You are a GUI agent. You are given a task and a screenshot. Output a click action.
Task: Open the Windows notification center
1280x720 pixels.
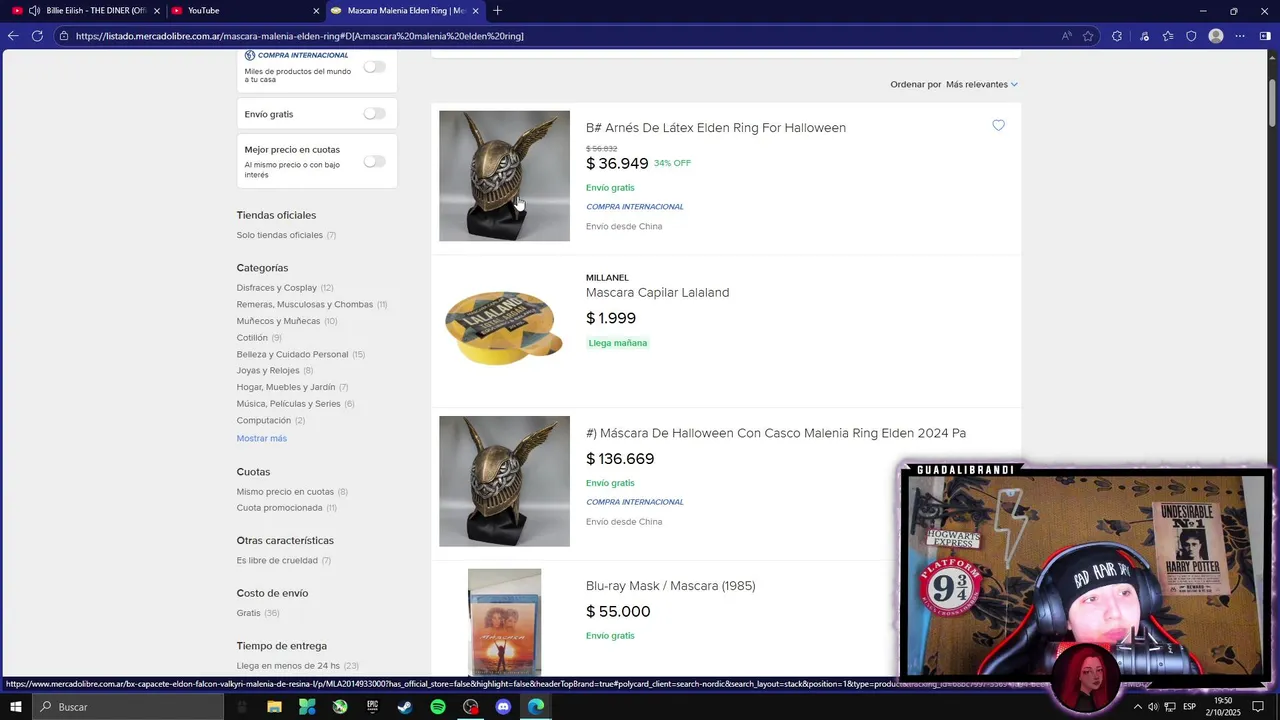[x=1258, y=707]
